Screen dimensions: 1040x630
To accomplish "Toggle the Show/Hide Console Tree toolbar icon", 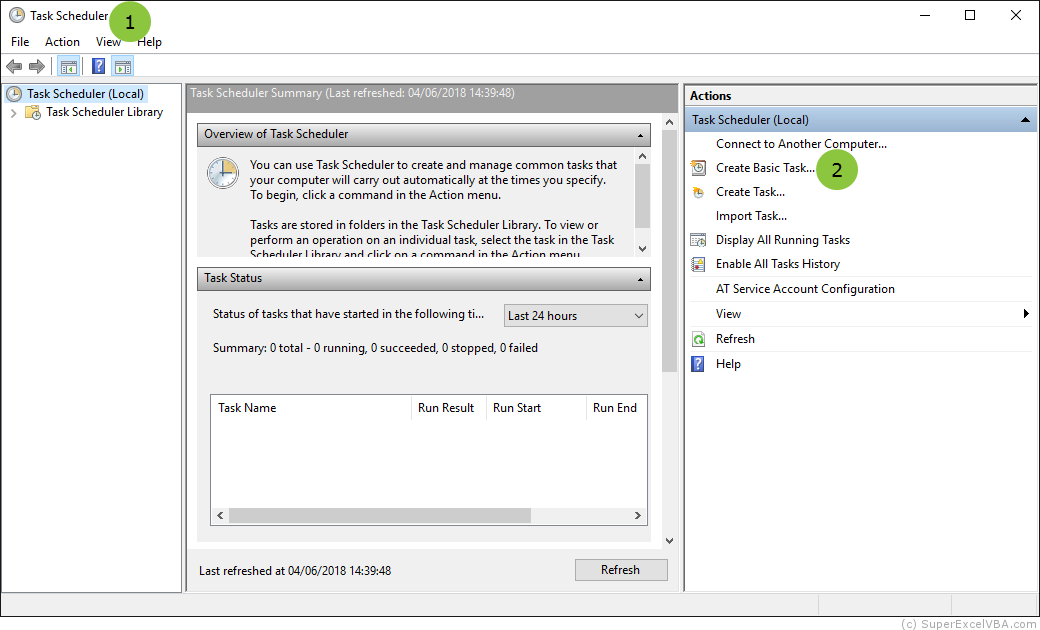I will click(x=68, y=66).
